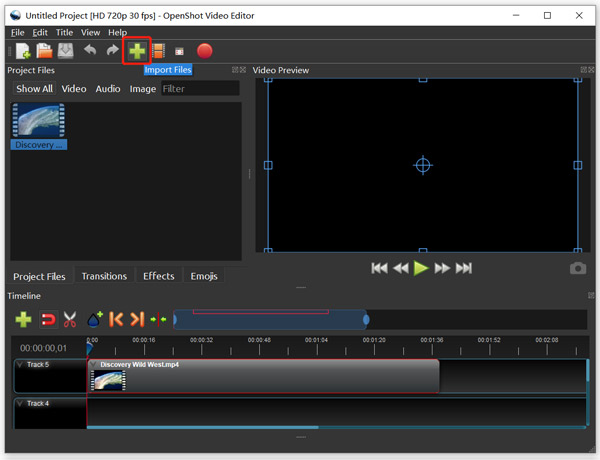Float the Project Files panel
This screenshot has width=600, height=460.
click(235, 70)
